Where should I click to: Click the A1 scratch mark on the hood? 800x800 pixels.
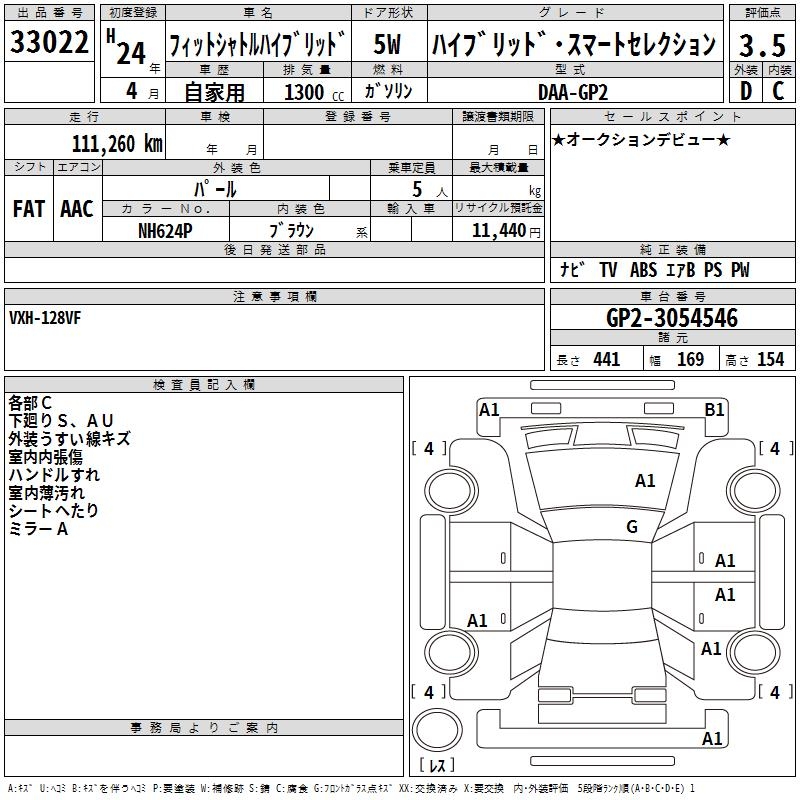click(645, 481)
